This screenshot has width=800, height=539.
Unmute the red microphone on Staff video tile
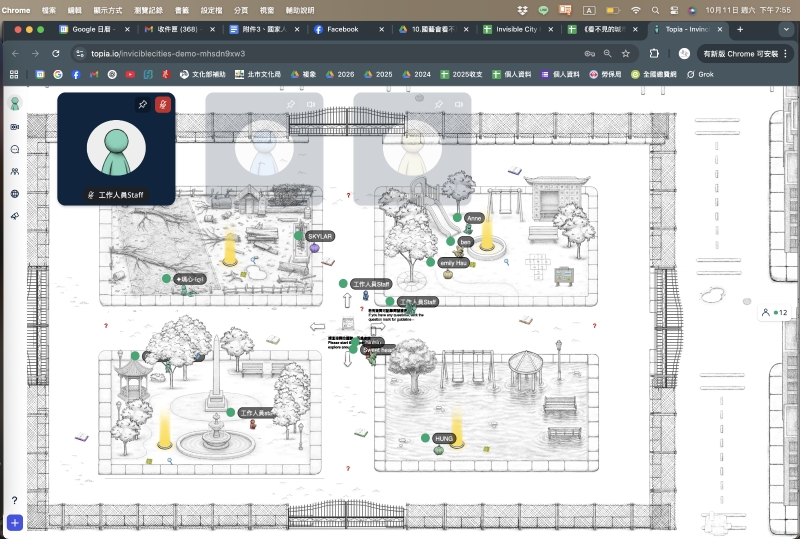pyautogui.click(x=162, y=105)
